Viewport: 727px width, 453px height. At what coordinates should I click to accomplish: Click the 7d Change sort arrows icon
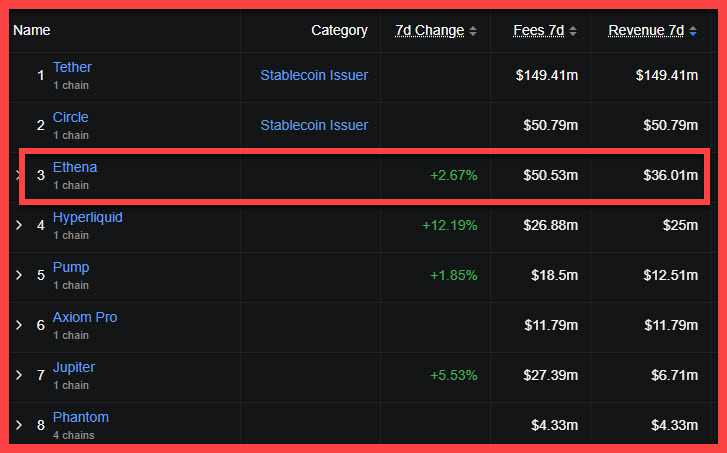tap(473, 31)
